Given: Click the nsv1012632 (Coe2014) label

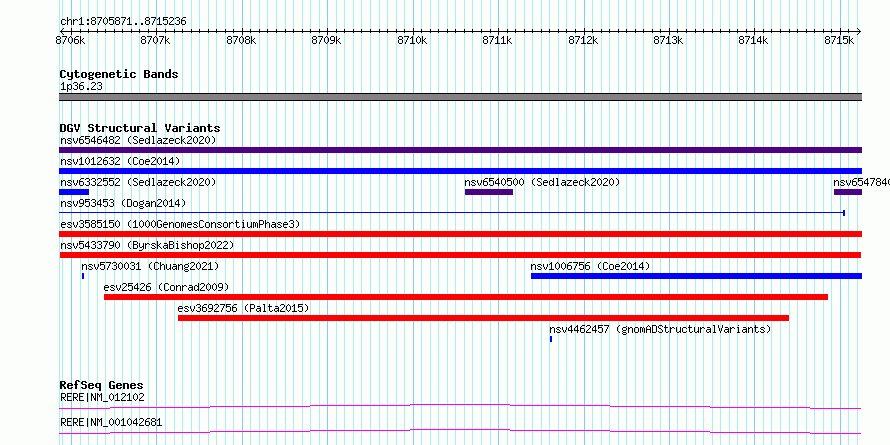Looking at the screenshot, I should (120, 161).
